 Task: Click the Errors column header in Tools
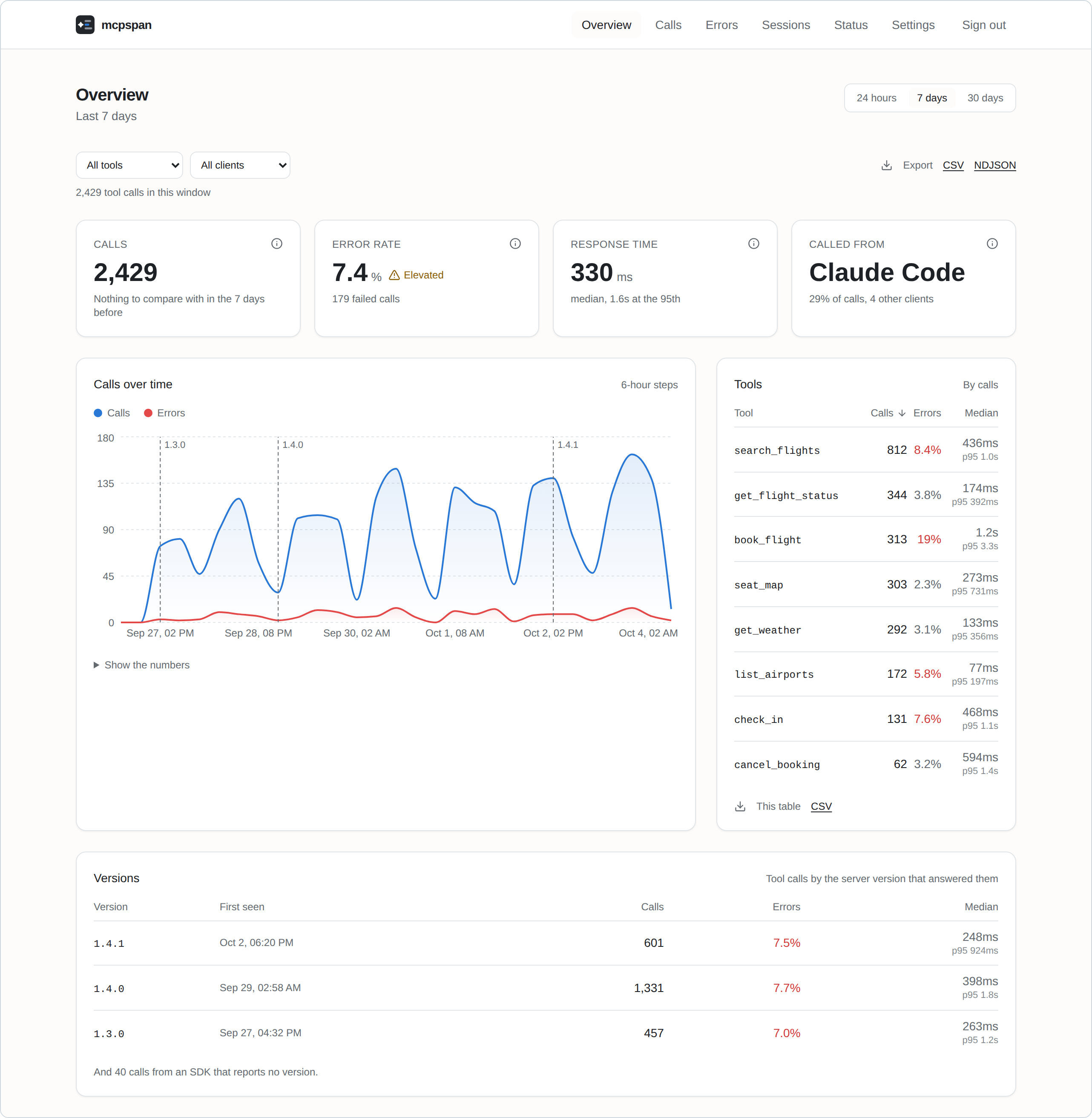tap(927, 413)
